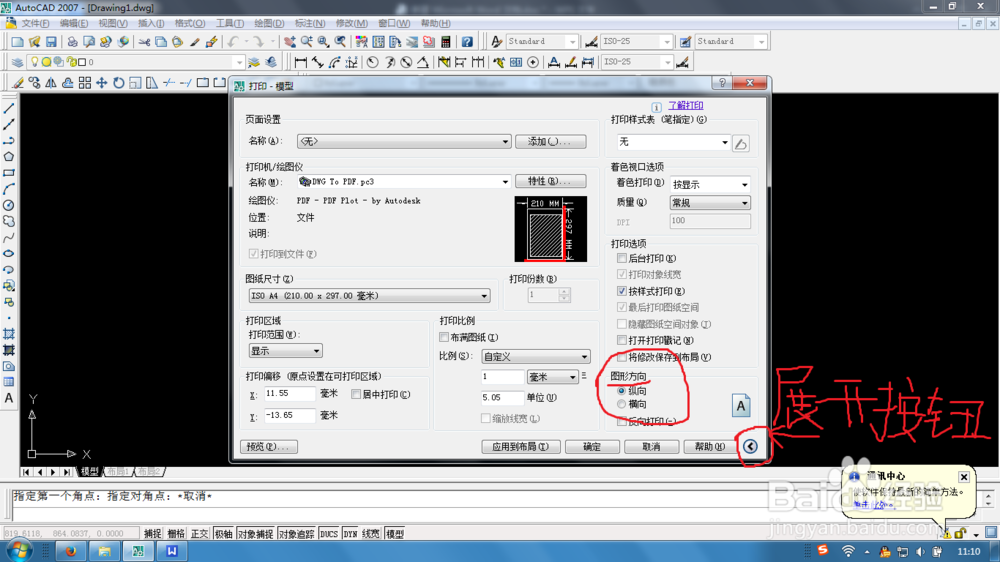
Task: Select the Circle tool in draw toolbar
Action: [9, 205]
